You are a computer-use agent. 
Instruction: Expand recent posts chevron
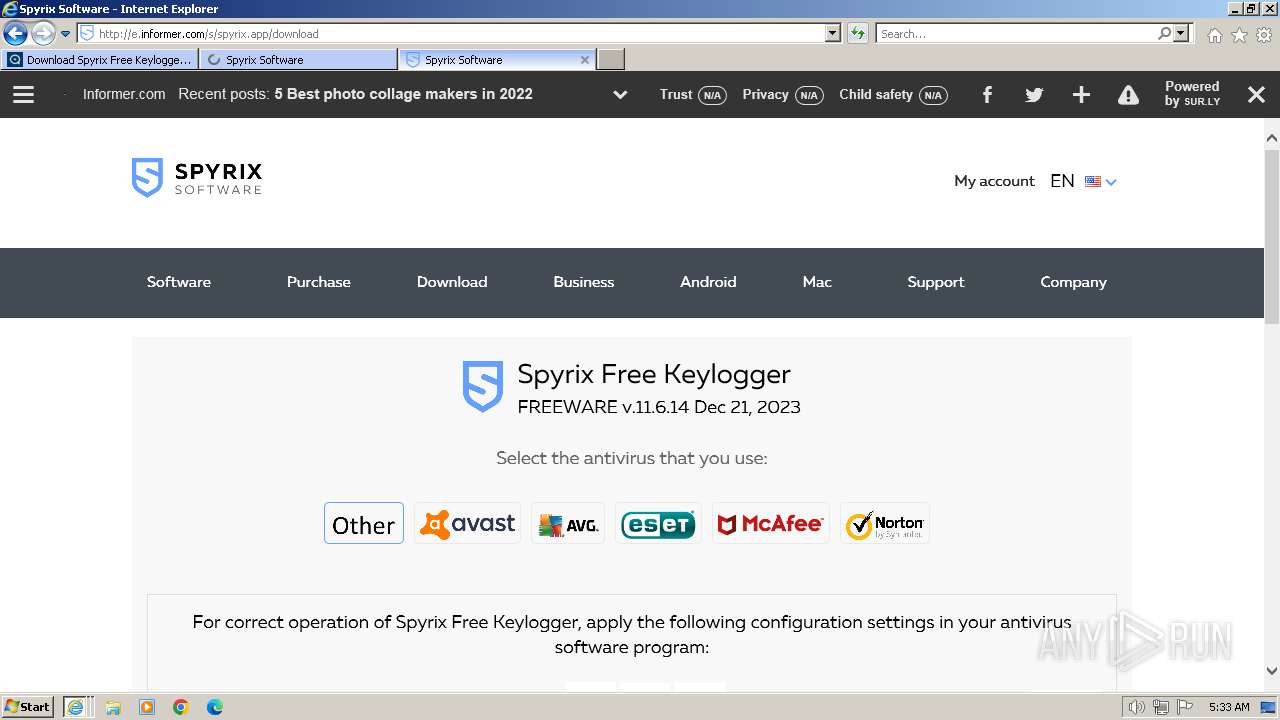click(620, 95)
